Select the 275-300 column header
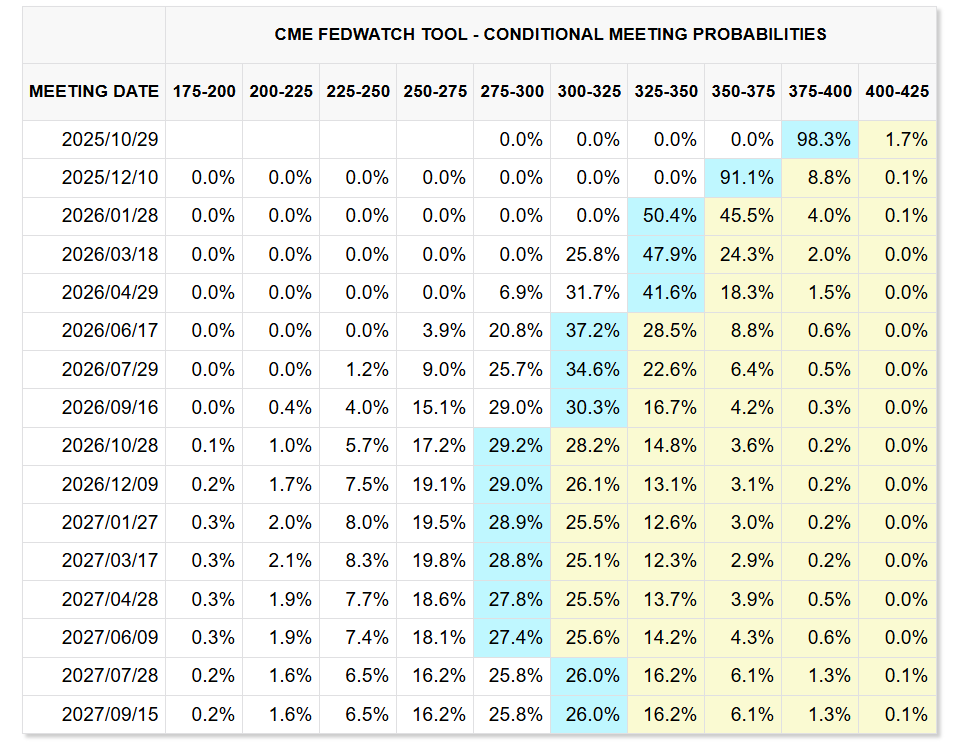The height and width of the screenshot is (745, 955). coord(512,91)
